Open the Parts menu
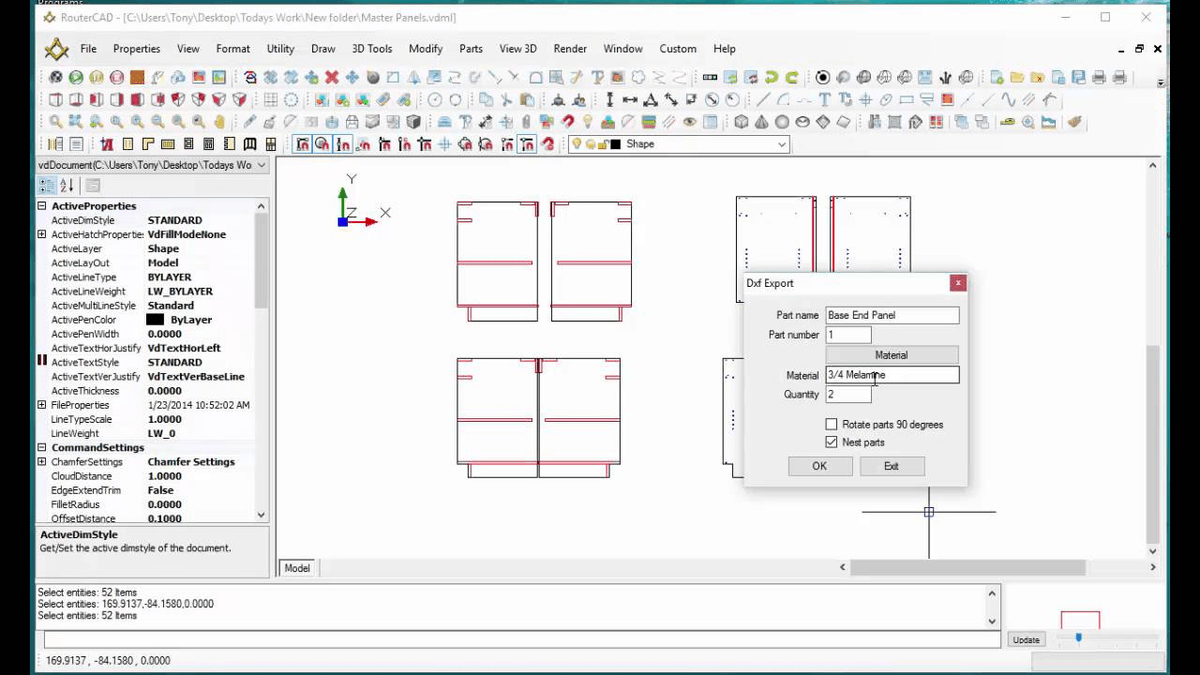1200x675 pixels. (x=471, y=48)
